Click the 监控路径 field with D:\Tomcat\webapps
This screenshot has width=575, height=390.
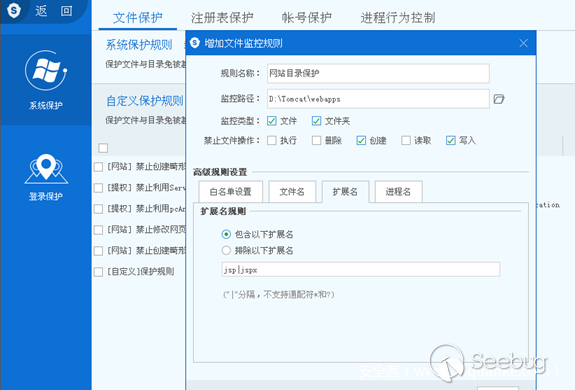(378, 99)
